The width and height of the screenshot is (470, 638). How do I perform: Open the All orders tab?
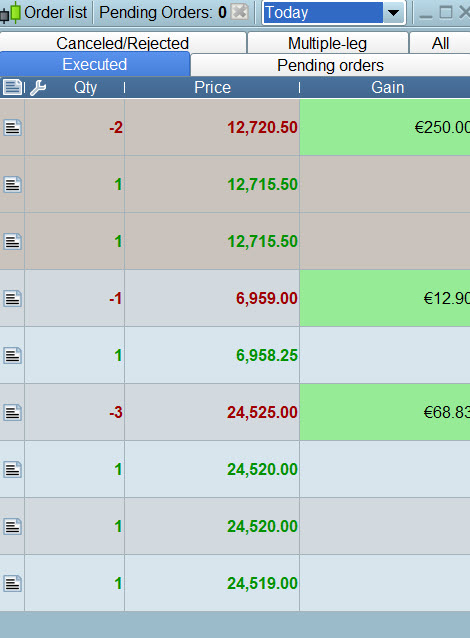tap(440, 43)
